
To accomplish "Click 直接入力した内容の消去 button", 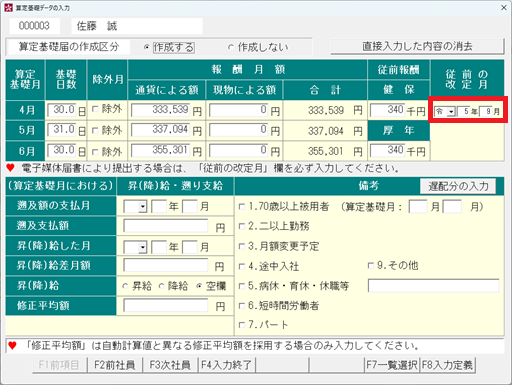I will click(x=417, y=46).
